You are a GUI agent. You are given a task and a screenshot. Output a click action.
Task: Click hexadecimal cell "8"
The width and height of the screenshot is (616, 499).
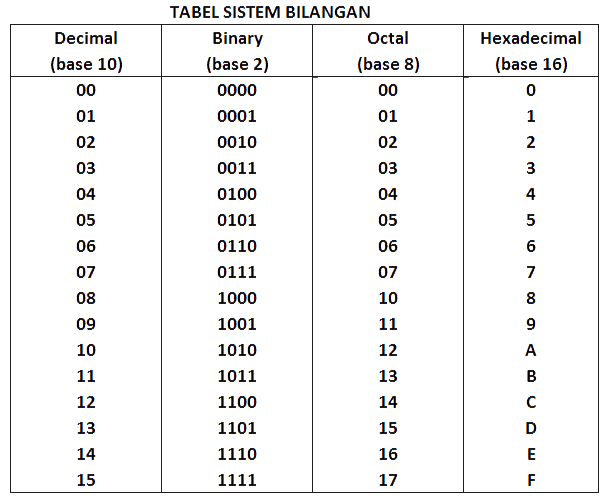point(531,298)
